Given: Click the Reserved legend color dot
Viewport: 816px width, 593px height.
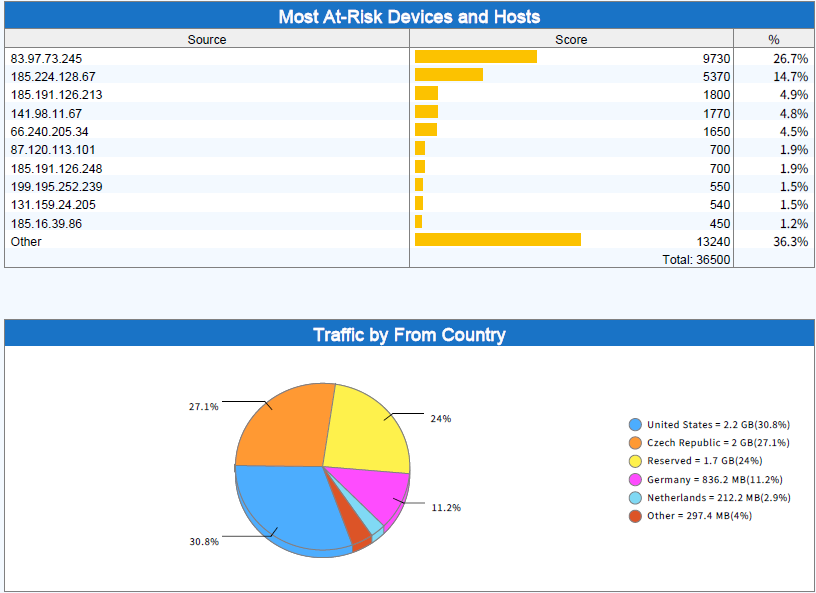Looking at the screenshot, I should [635, 461].
